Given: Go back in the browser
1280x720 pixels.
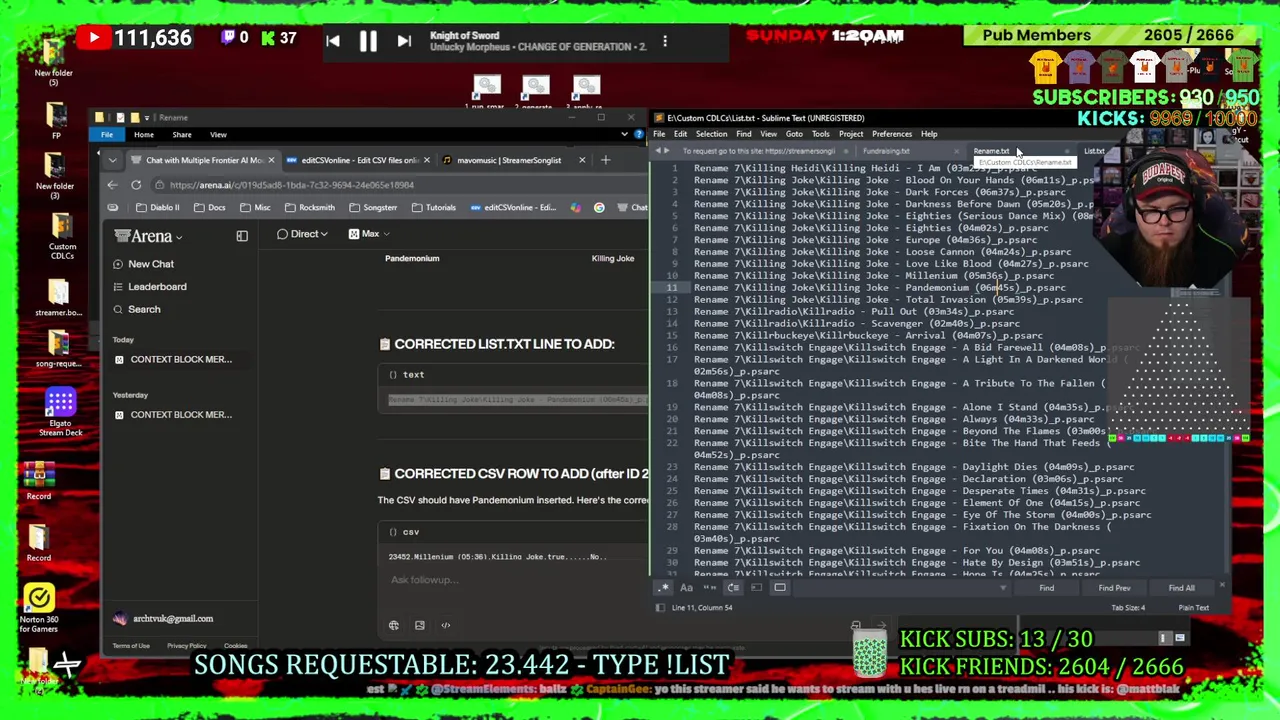Looking at the screenshot, I should 112,185.
